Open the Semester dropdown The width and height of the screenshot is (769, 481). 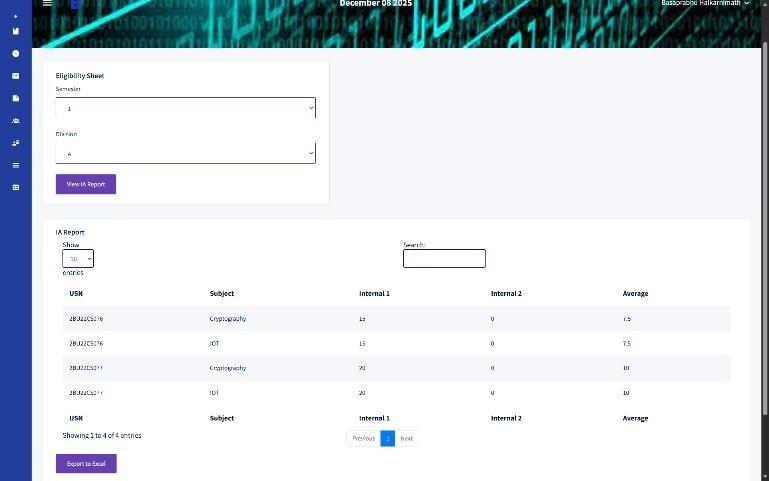tap(185, 108)
